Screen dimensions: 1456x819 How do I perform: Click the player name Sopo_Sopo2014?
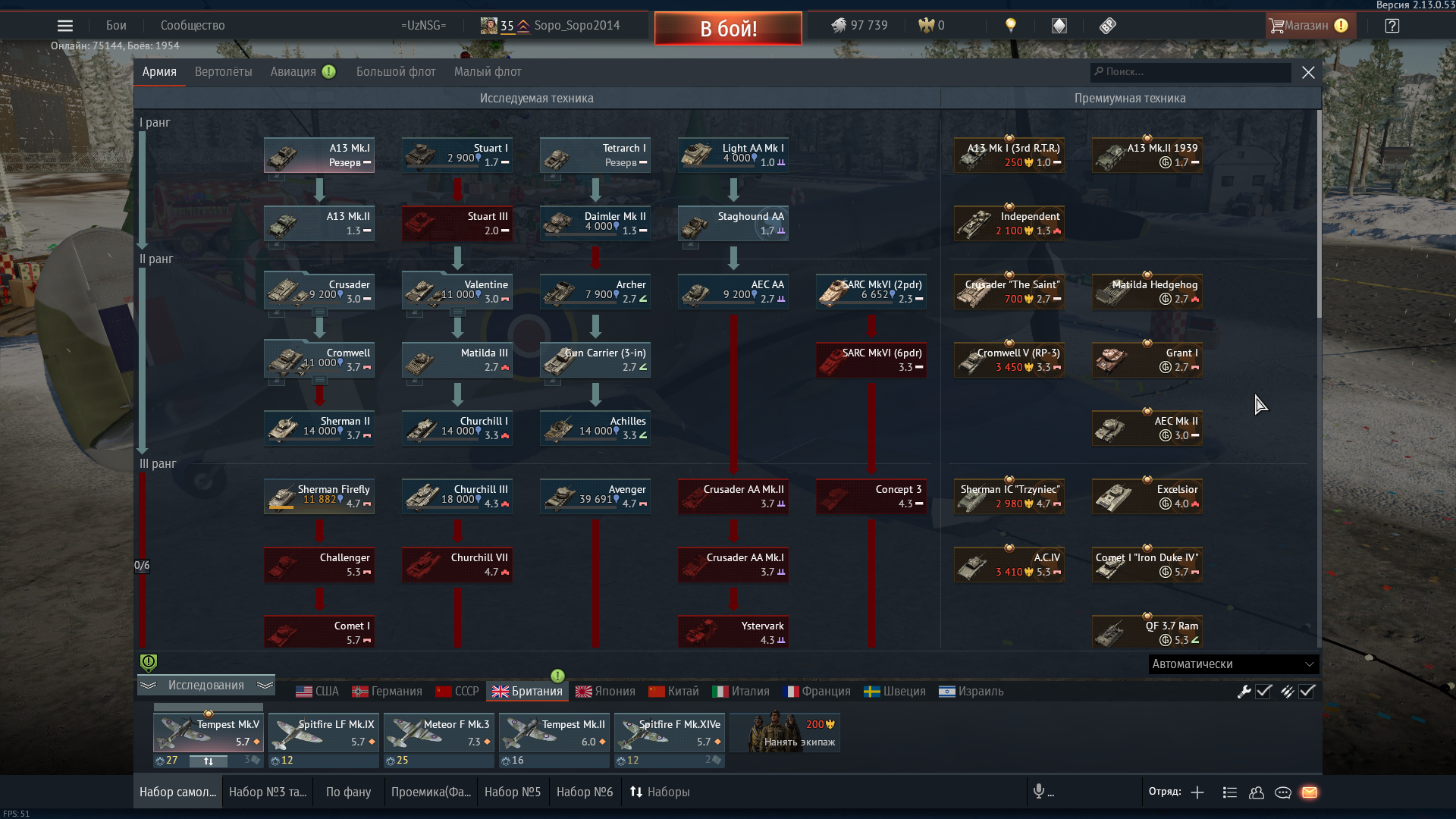[x=576, y=26]
